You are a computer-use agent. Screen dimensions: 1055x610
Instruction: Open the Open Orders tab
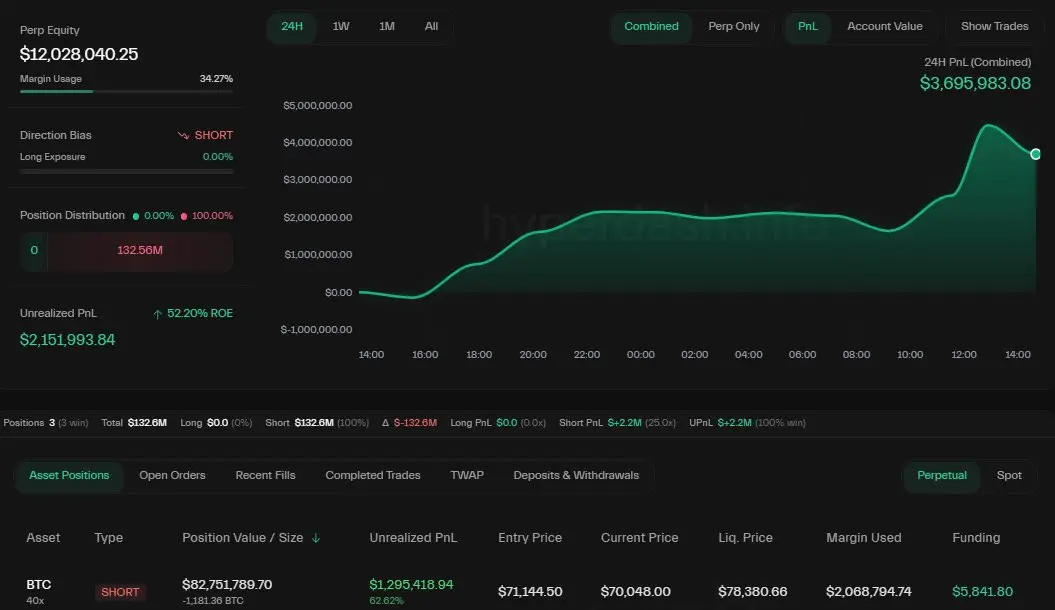point(172,475)
